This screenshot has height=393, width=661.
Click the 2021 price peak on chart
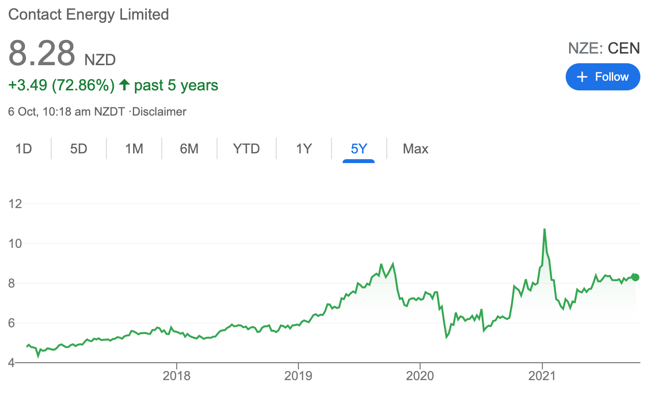tap(544, 230)
